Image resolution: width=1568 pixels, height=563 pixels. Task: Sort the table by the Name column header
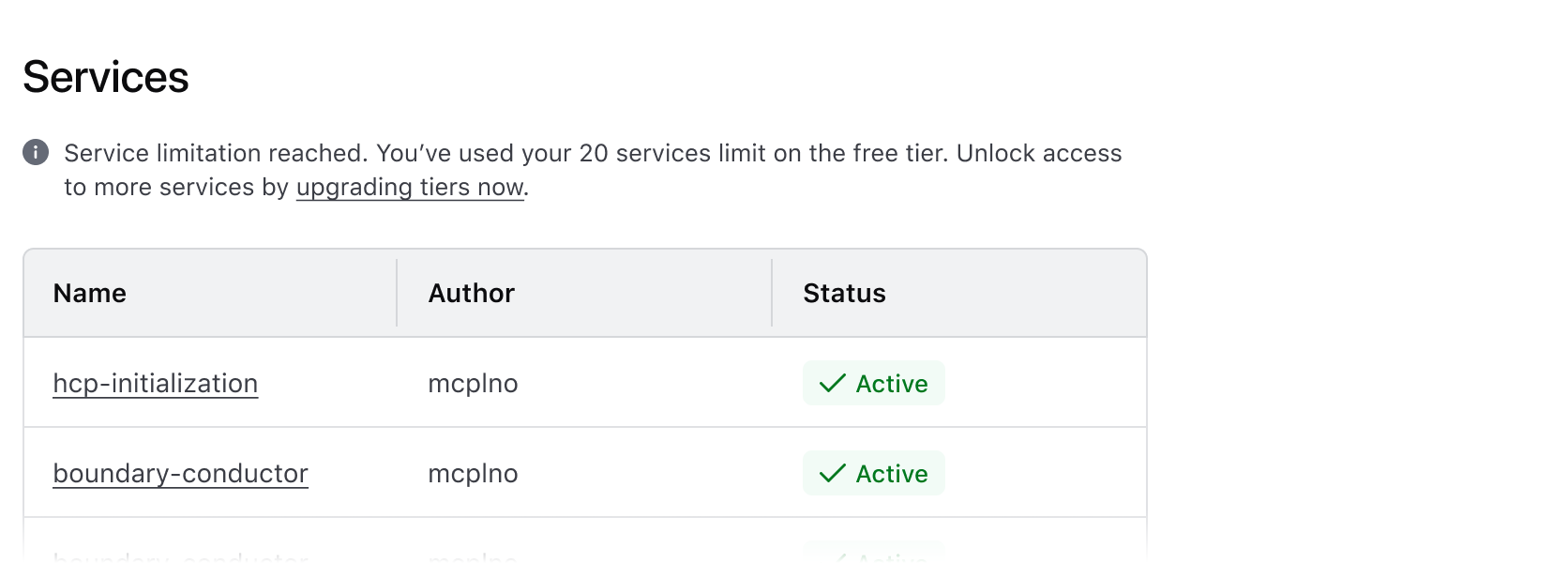[x=89, y=293]
